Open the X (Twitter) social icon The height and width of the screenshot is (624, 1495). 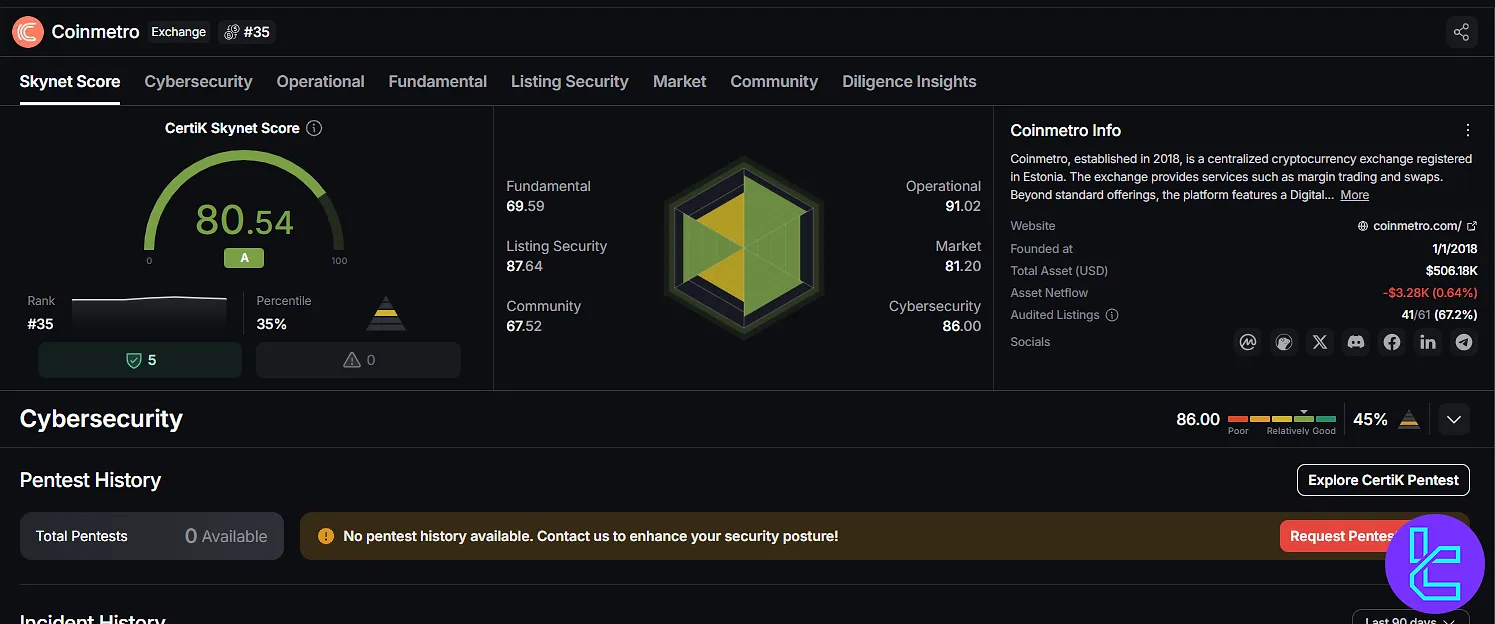point(1320,342)
